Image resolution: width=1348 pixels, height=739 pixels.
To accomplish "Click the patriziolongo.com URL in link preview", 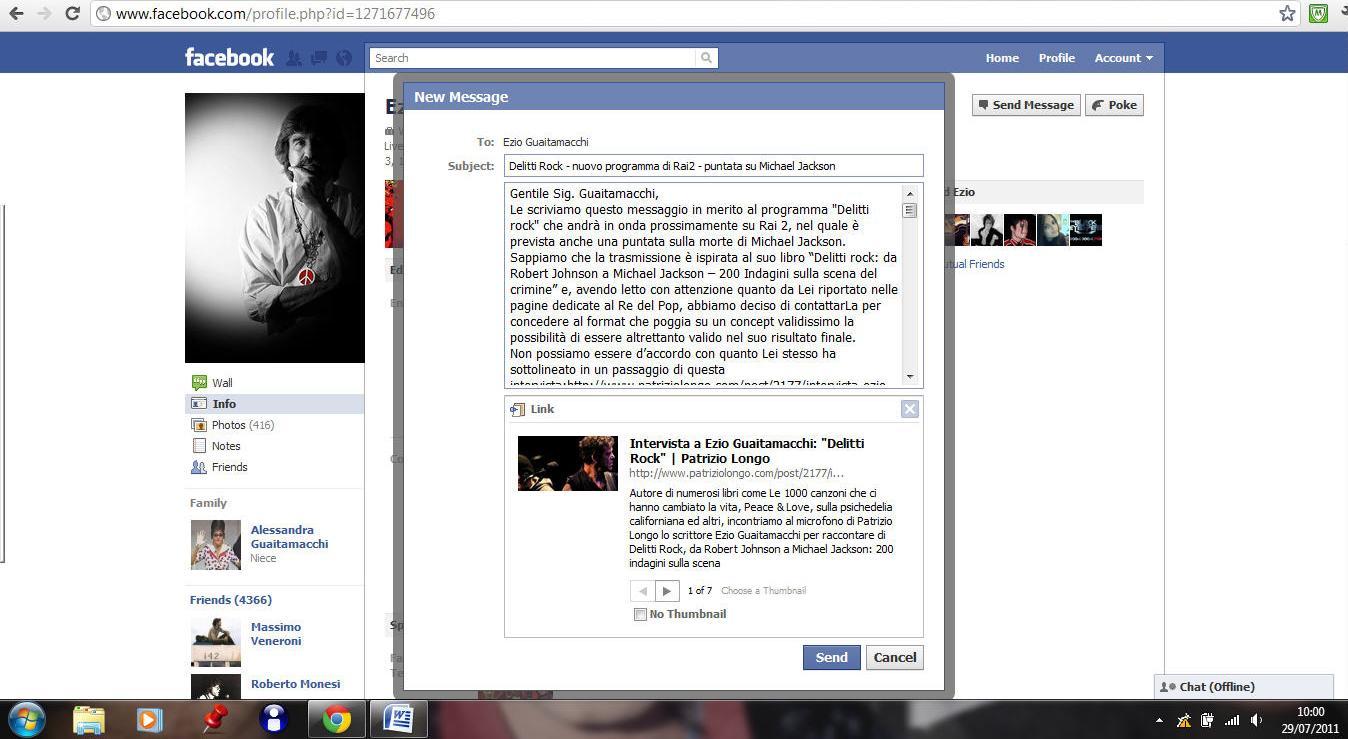I will pos(737,473).
